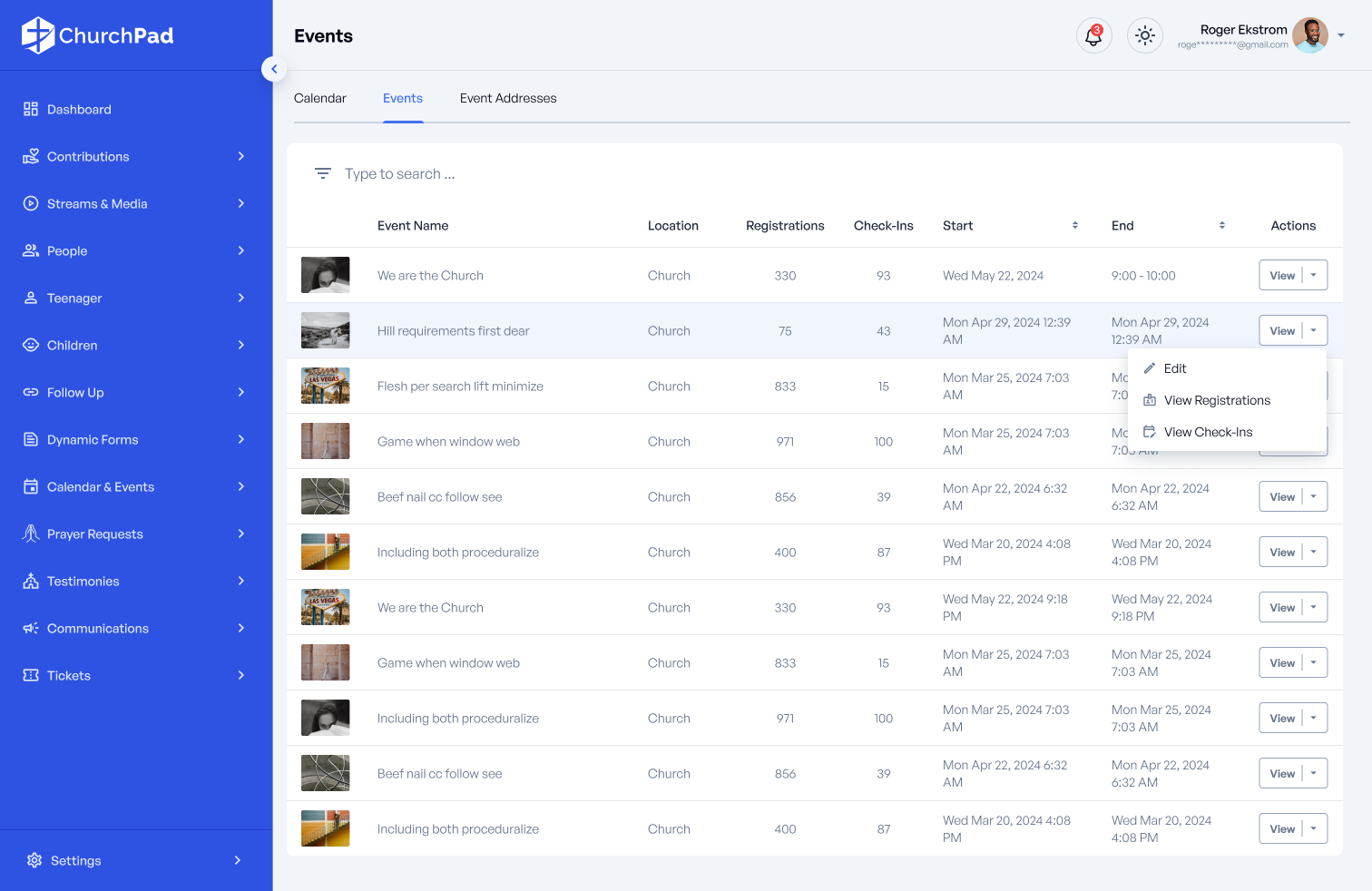Open dropdown arrow for Beef nail row
This screenshot has height=891, width=1372.
coord(1313,496)
